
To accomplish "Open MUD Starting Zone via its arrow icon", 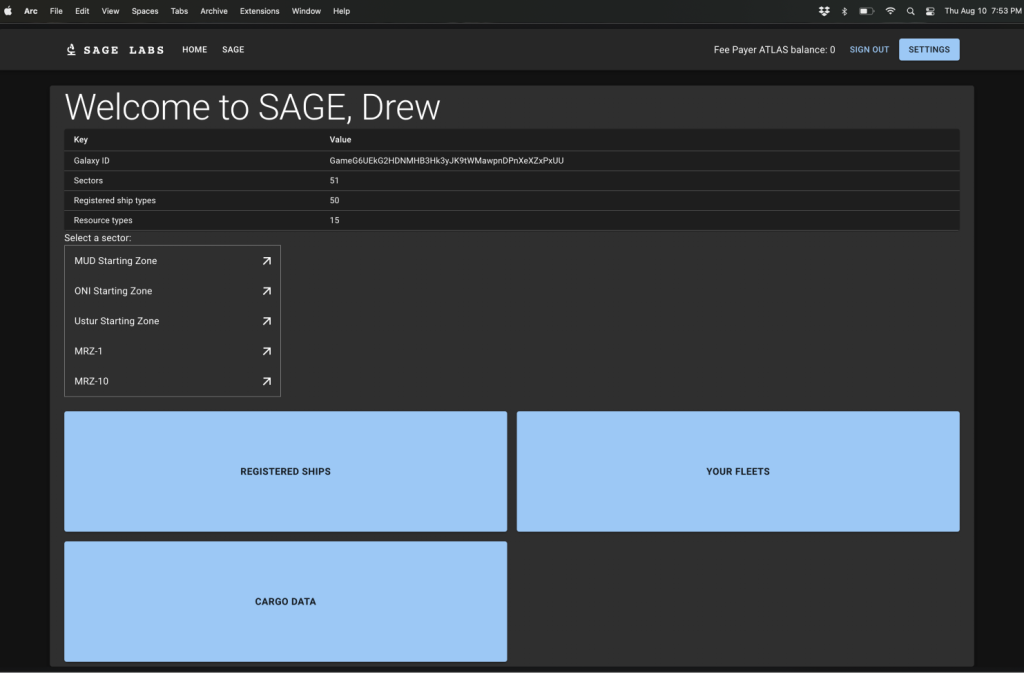I will click(266, 260).
